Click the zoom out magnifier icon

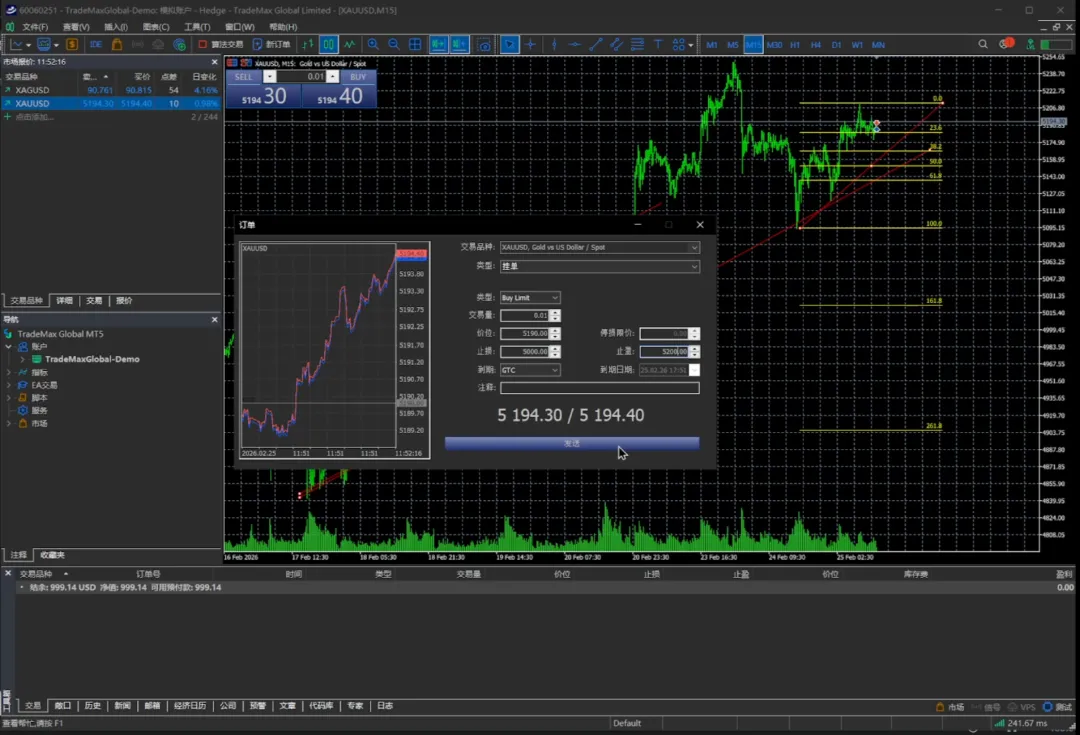[x=394, y=45]
